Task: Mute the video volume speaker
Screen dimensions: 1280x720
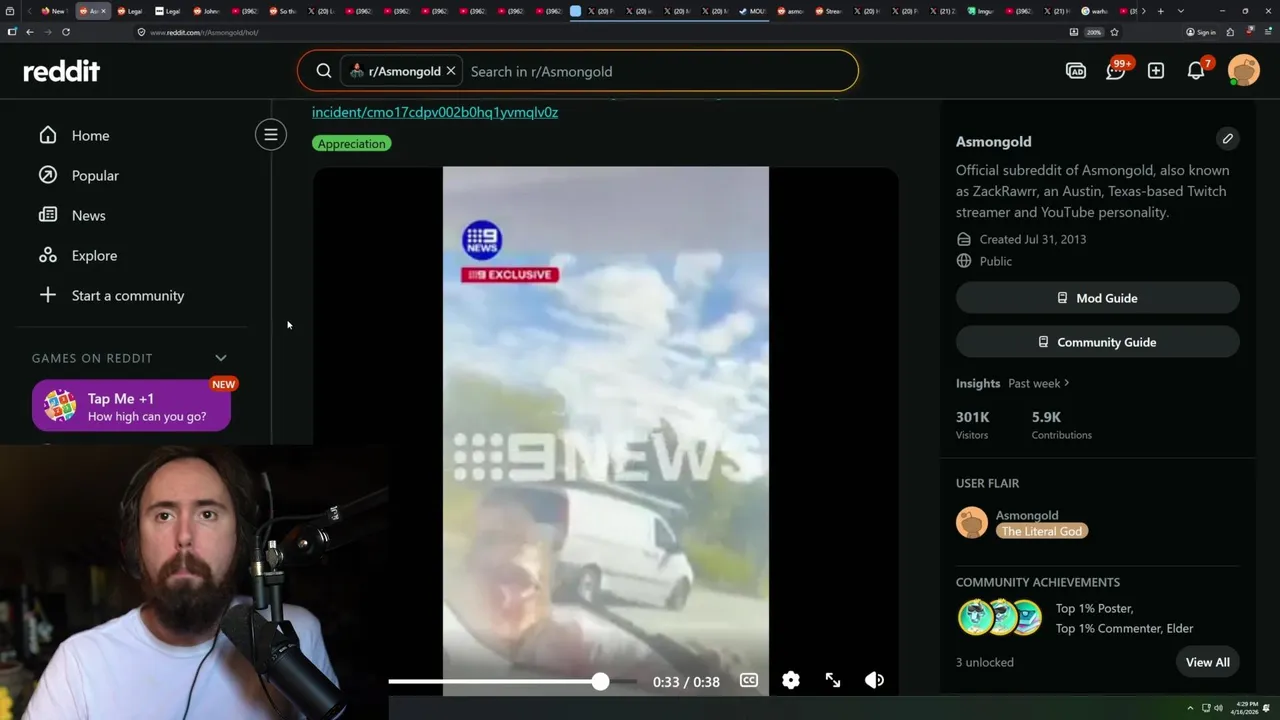Action: [875, 680]
